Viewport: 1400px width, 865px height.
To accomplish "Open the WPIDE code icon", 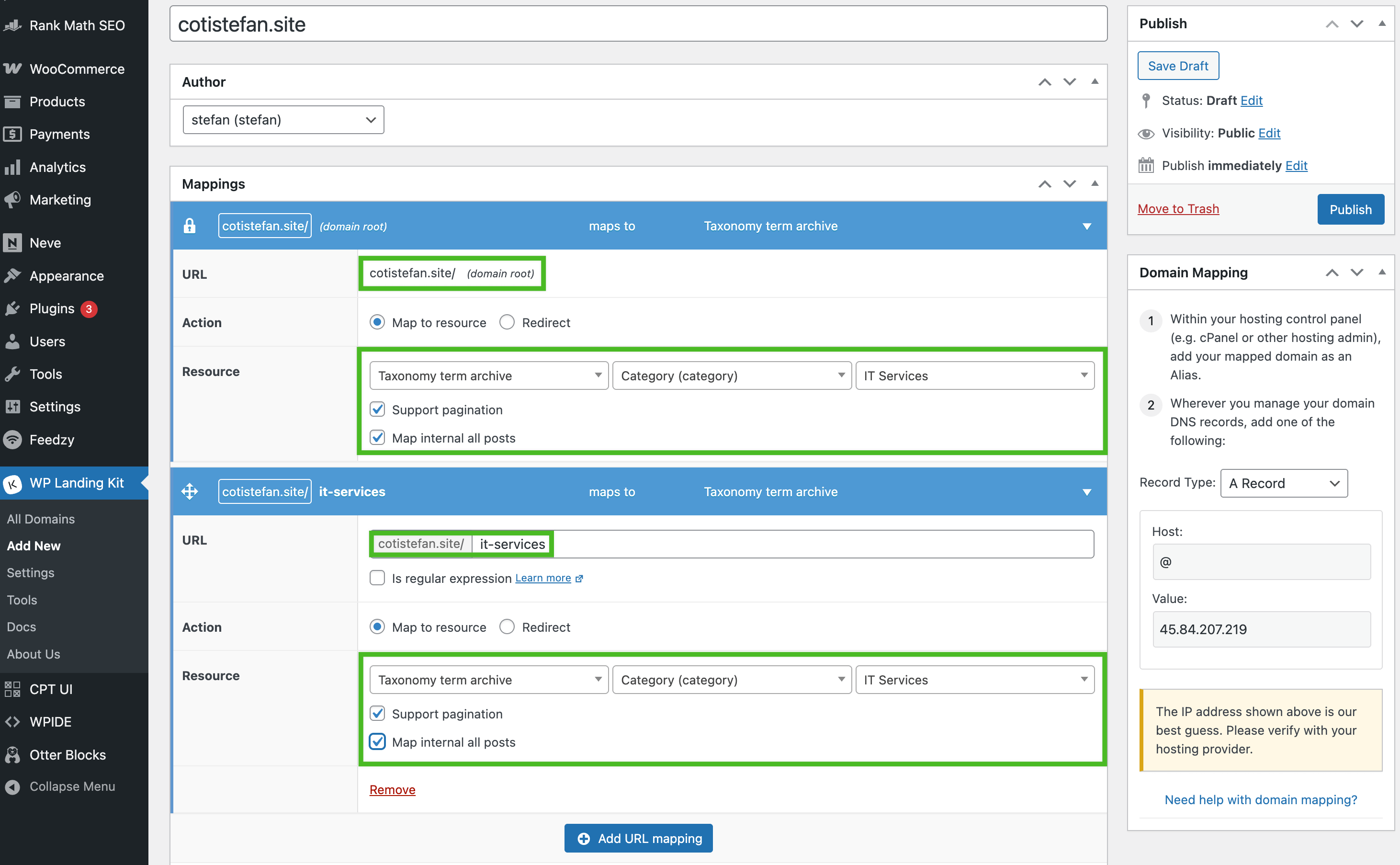I will pos(12,722).
